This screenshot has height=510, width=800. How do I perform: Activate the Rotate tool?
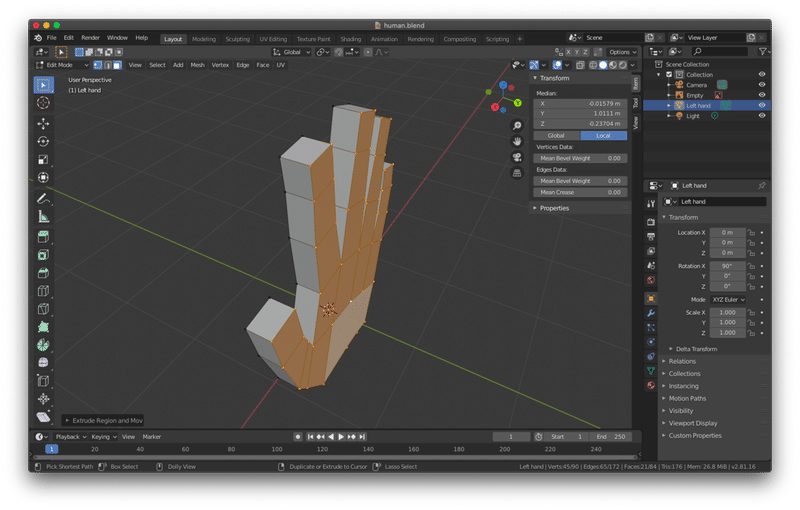point(43,141)
